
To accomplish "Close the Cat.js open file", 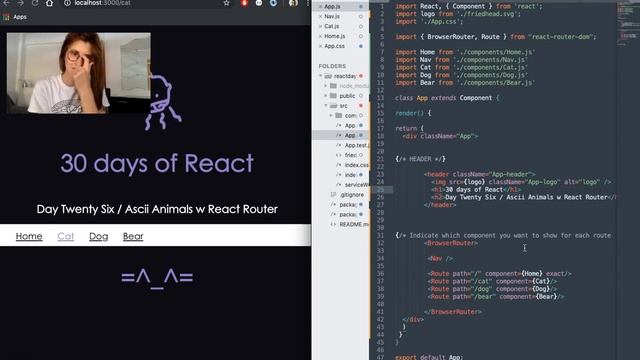I will click(x=320, y=26).
